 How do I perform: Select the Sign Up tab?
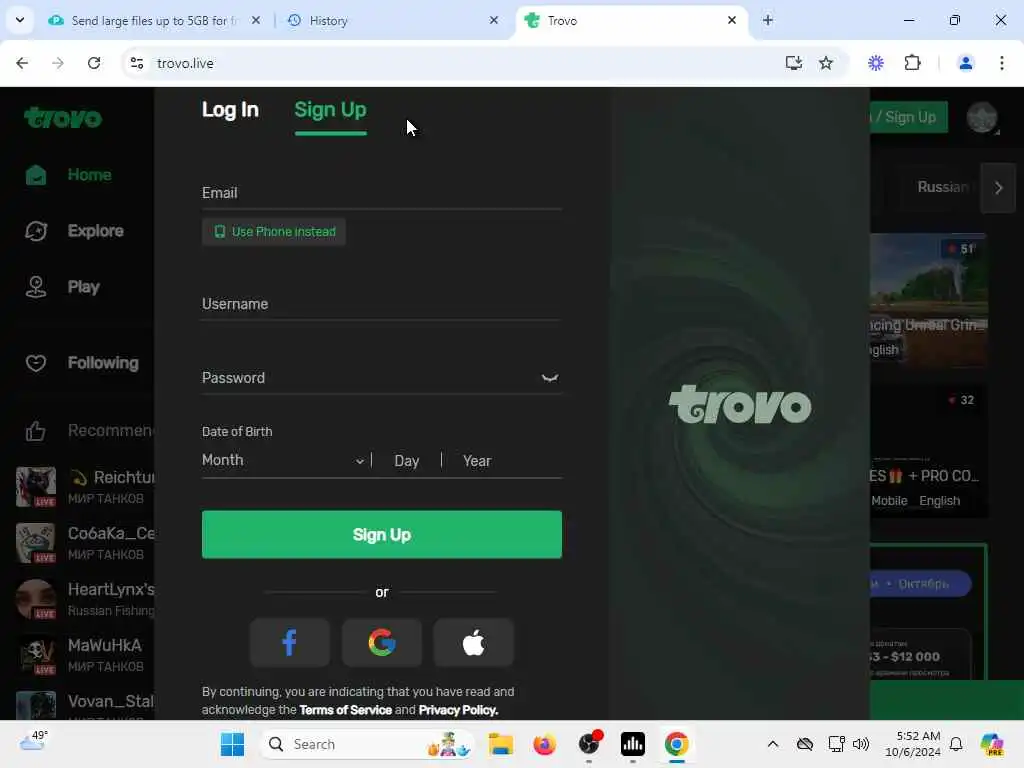tap(330, 110)
